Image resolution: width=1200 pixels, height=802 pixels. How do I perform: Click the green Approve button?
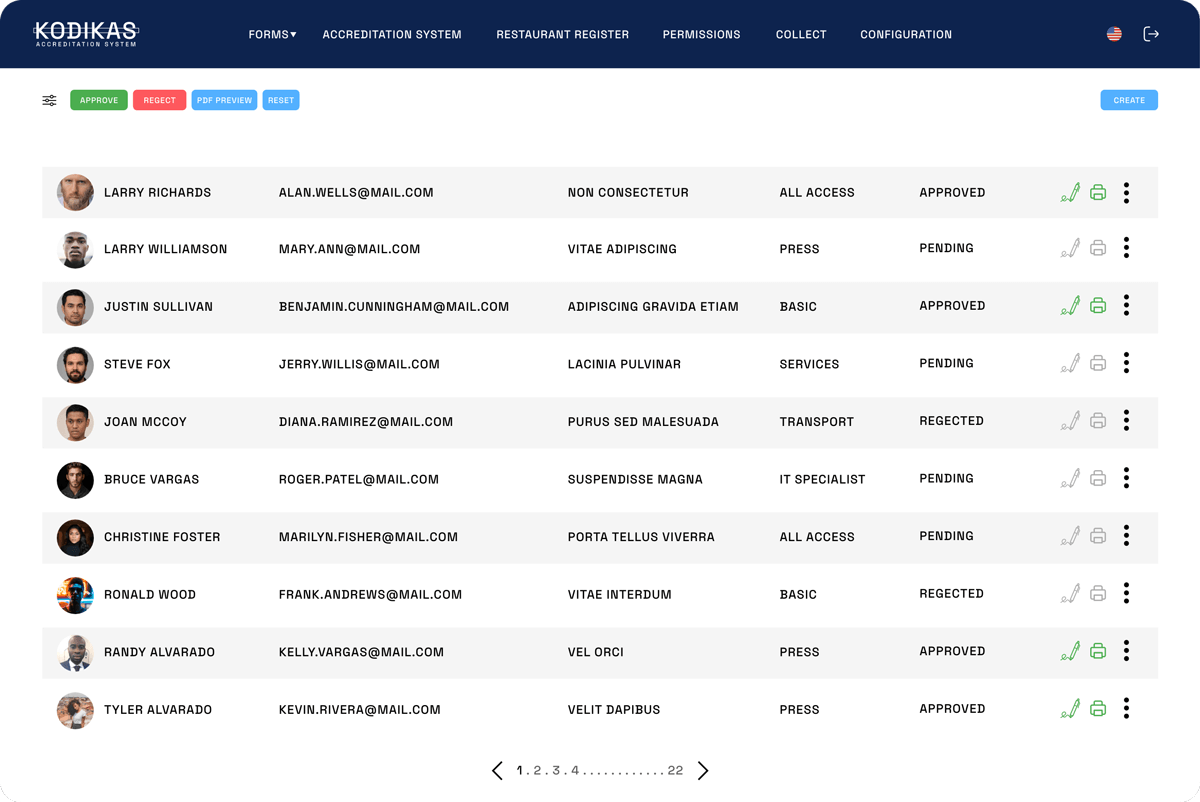point(99,100)
